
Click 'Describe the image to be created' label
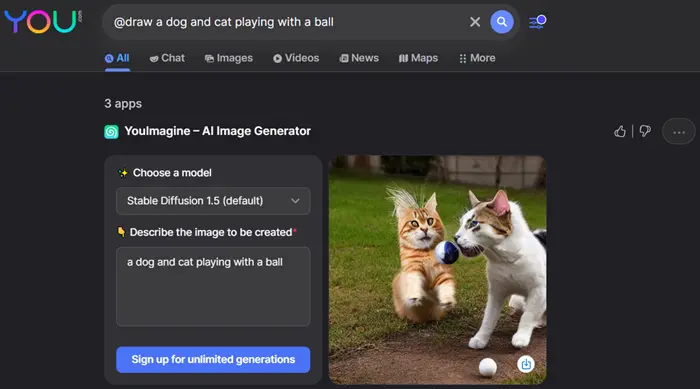tap(211, 232)
